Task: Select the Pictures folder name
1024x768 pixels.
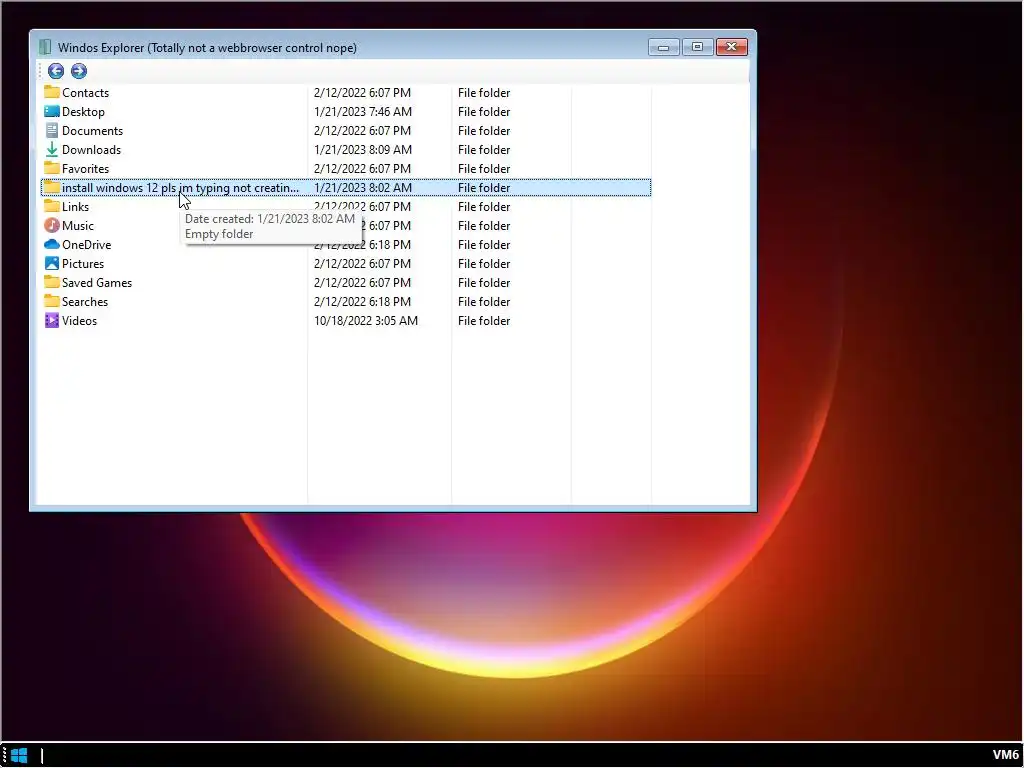Action: (x=83, y=263)
